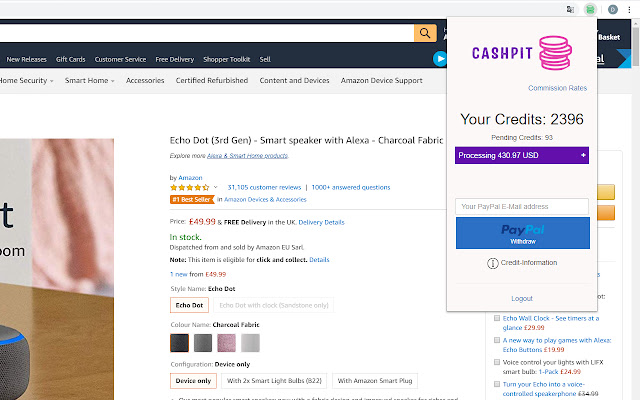Click the blue play button icon

[x=440, y=59]
